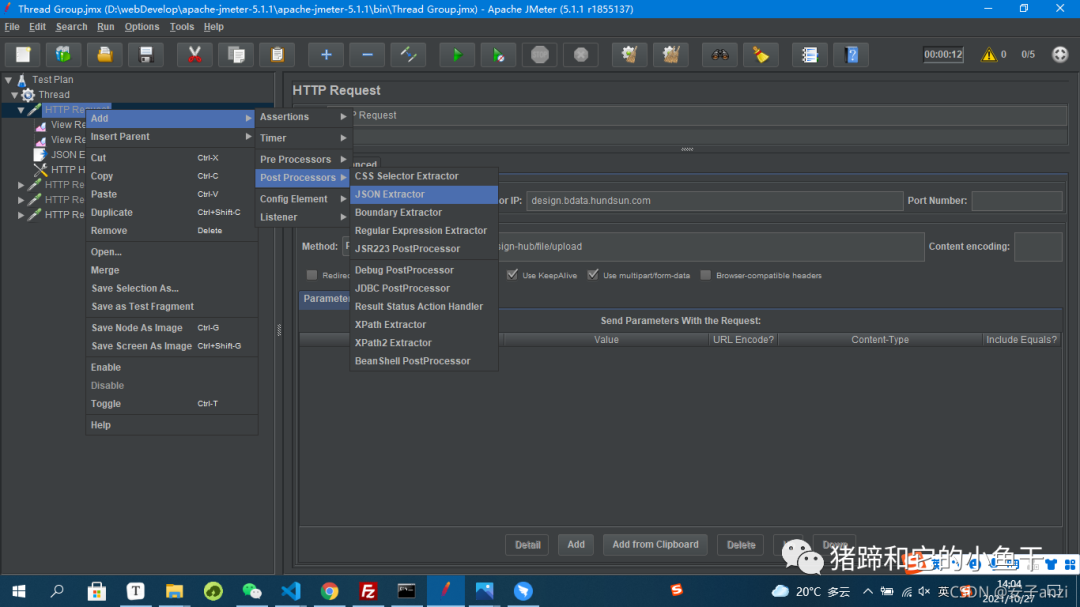Open the Templates toolbar icon

coord(63,54)
